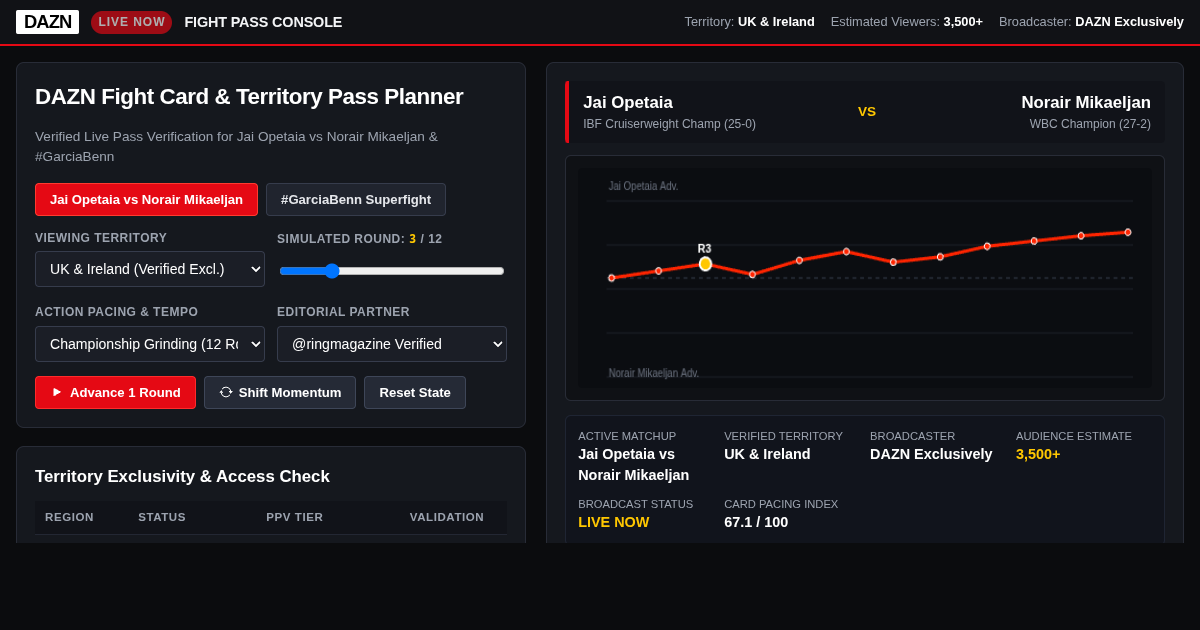
Task: Click the IBF Cruiserweight Champ (25-0) text
Action: [x=670, y=124]
